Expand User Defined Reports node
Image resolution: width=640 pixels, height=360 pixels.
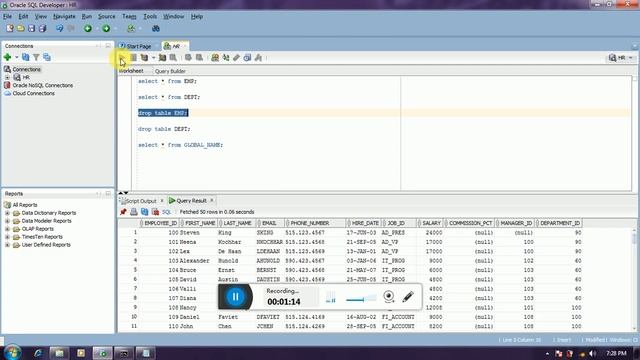pyautogui.click(x=7, y=245)
